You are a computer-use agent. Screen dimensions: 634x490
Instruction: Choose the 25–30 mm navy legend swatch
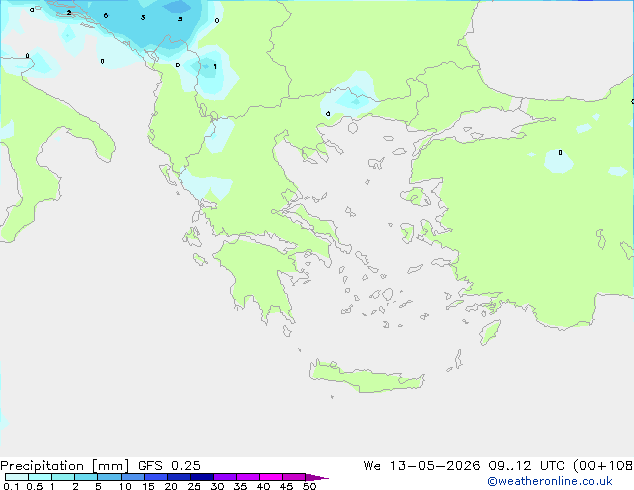201,477
